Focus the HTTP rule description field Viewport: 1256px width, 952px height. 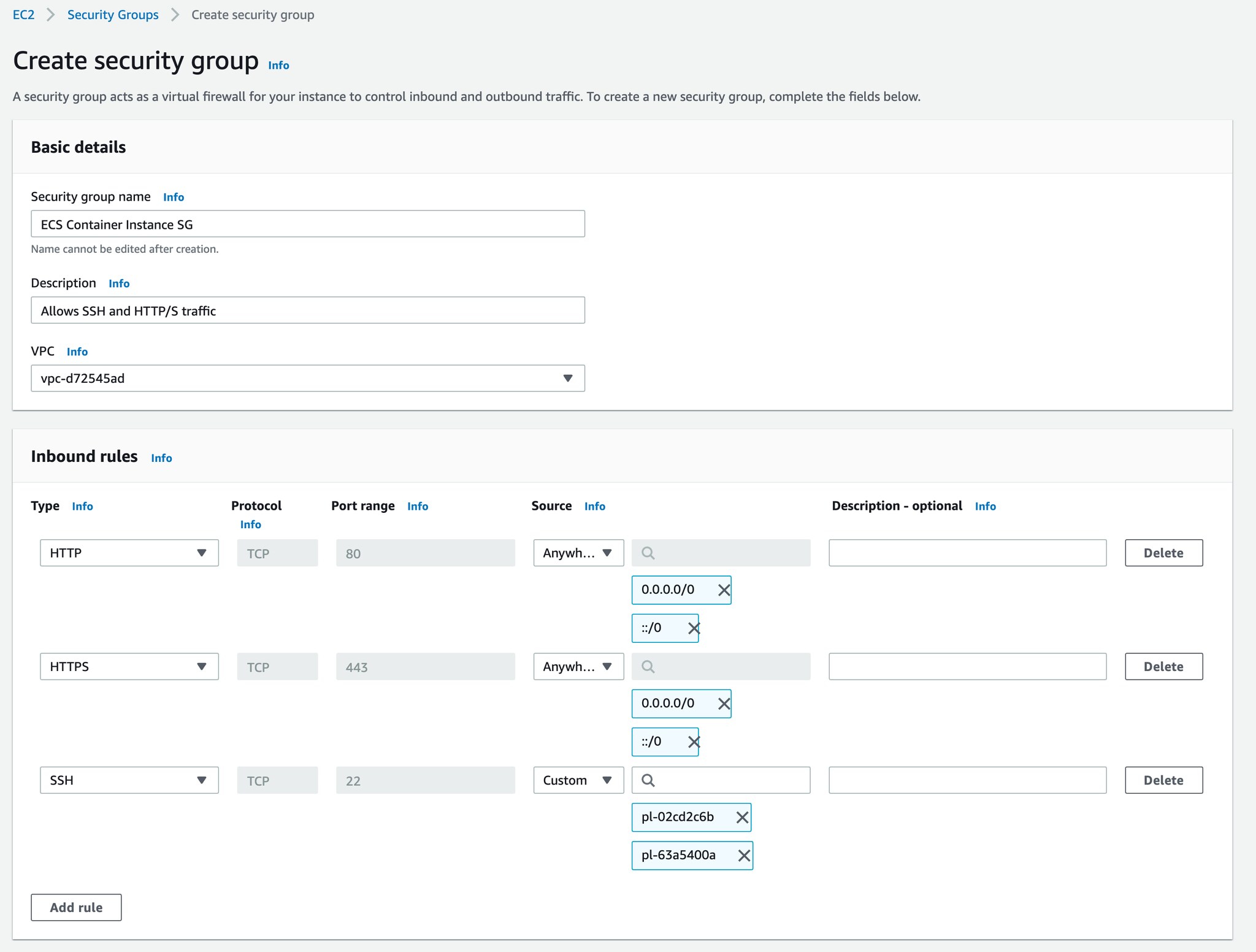(x=967, y=553)
